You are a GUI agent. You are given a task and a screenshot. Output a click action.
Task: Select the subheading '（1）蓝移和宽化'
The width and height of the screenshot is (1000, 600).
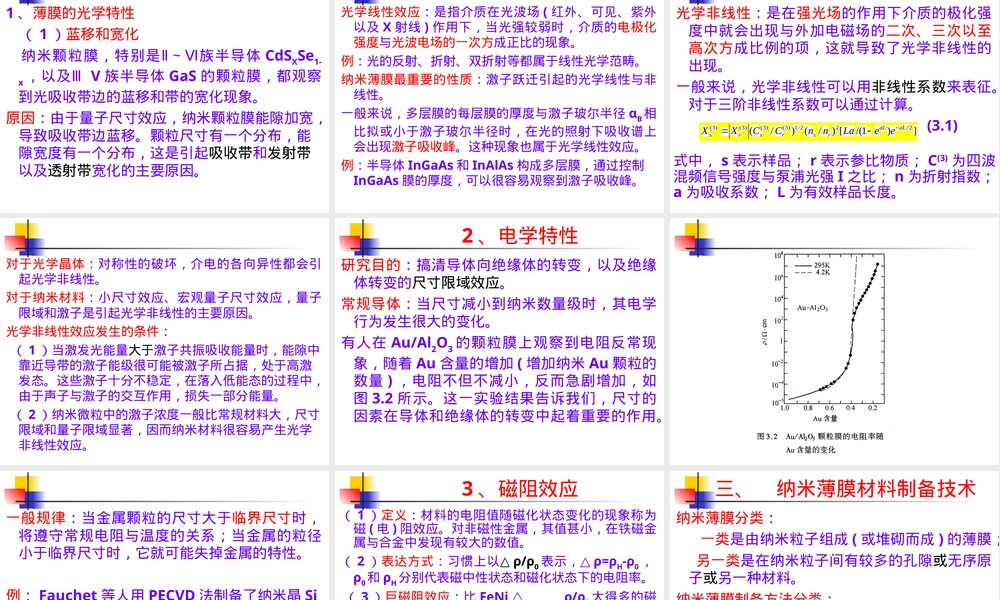pyautogui.click(x=80, y=34)
